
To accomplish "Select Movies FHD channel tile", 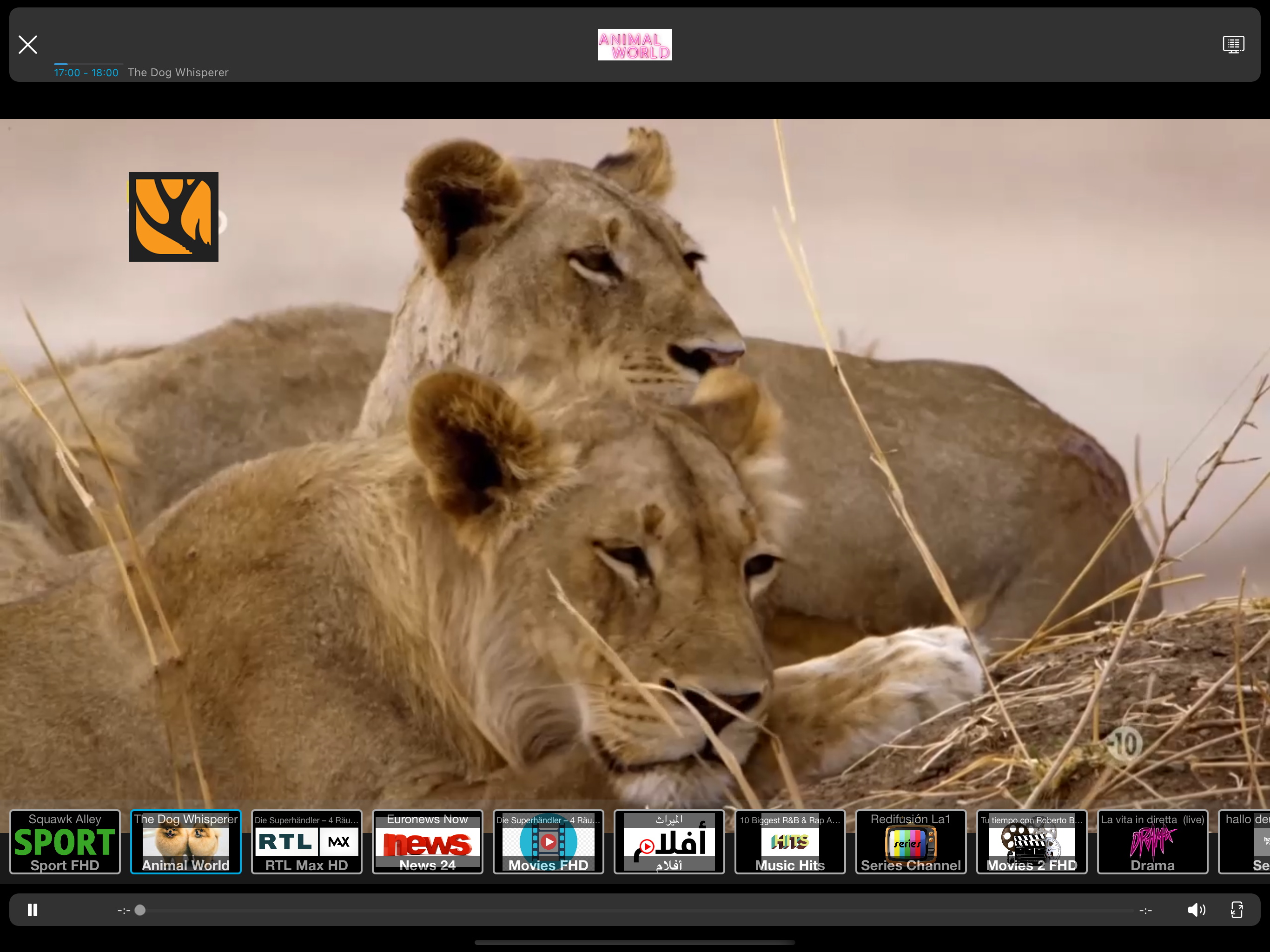I will [549, 842].
